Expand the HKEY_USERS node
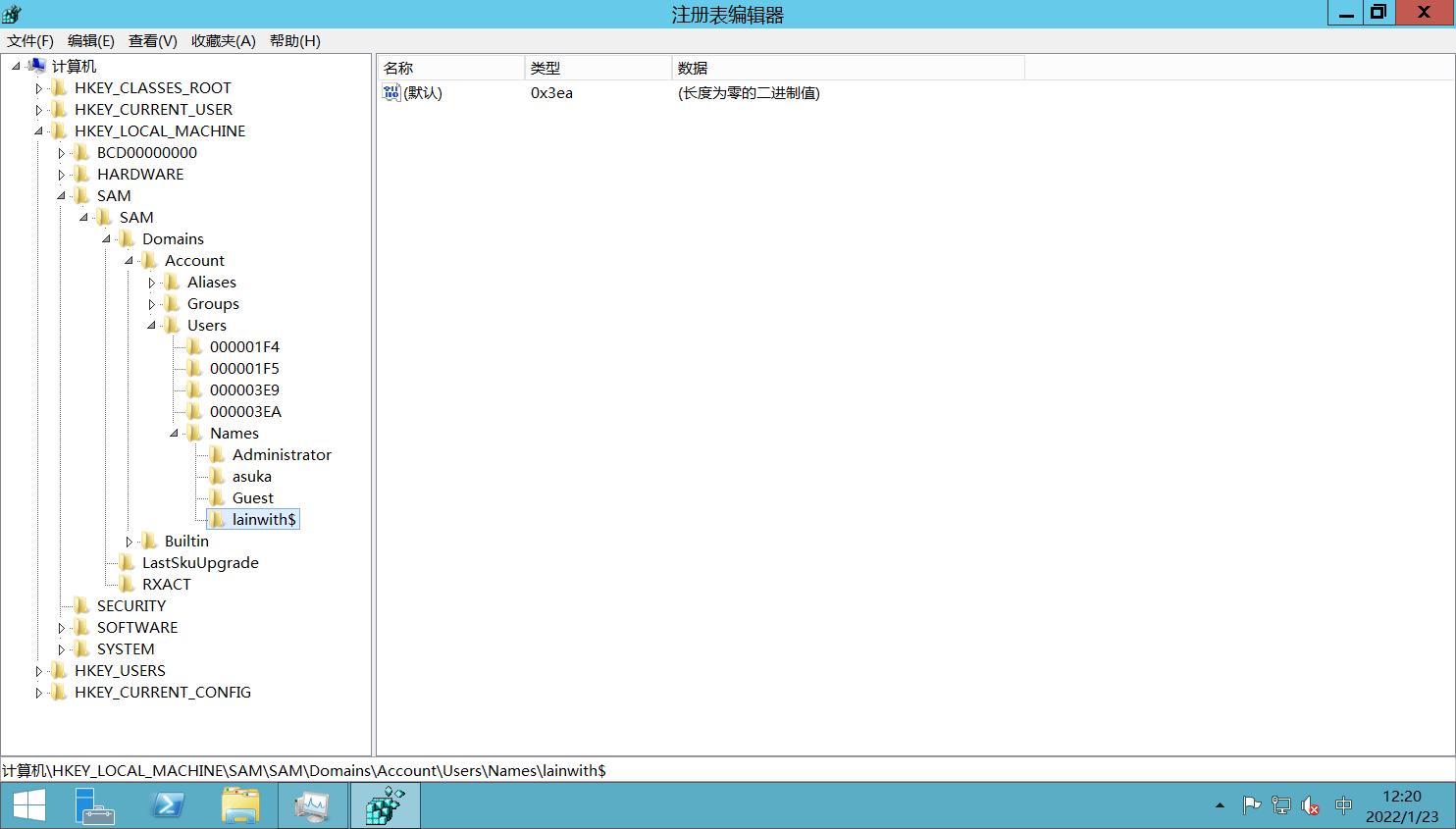 tap(38, 671)
